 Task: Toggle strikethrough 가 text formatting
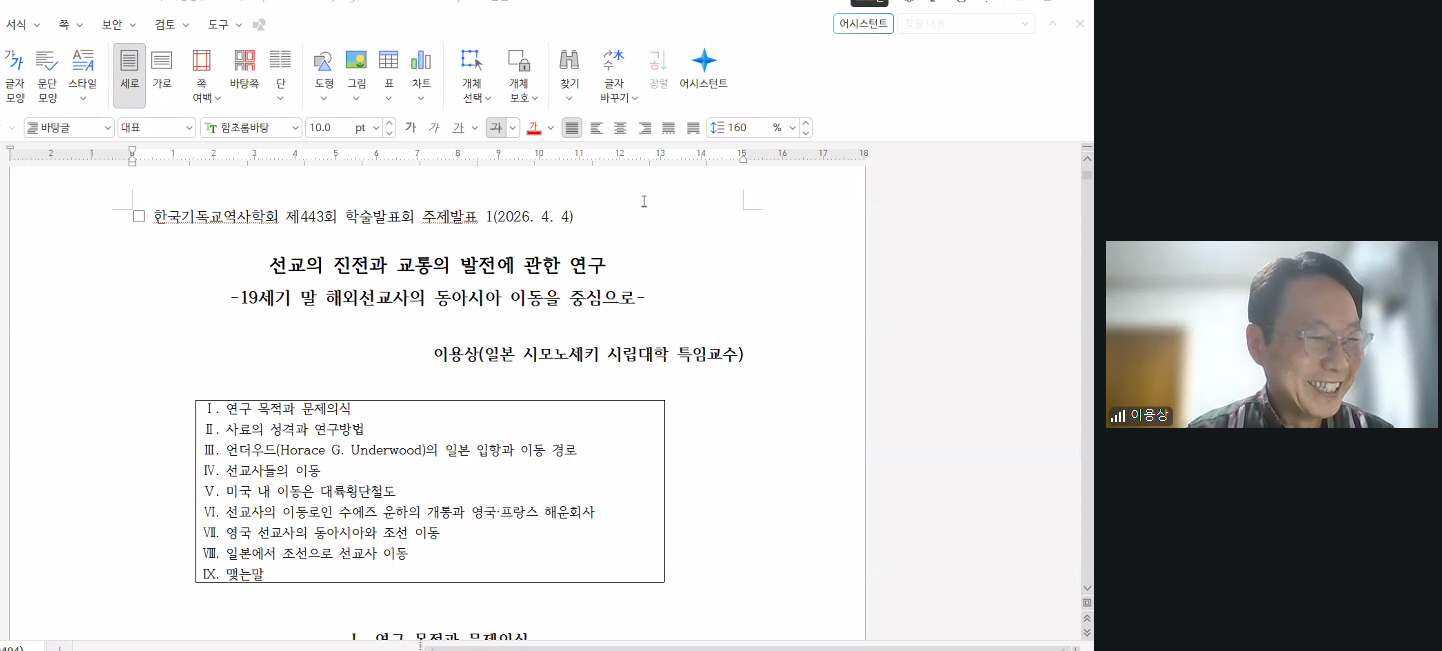click(x=495, y=128)
